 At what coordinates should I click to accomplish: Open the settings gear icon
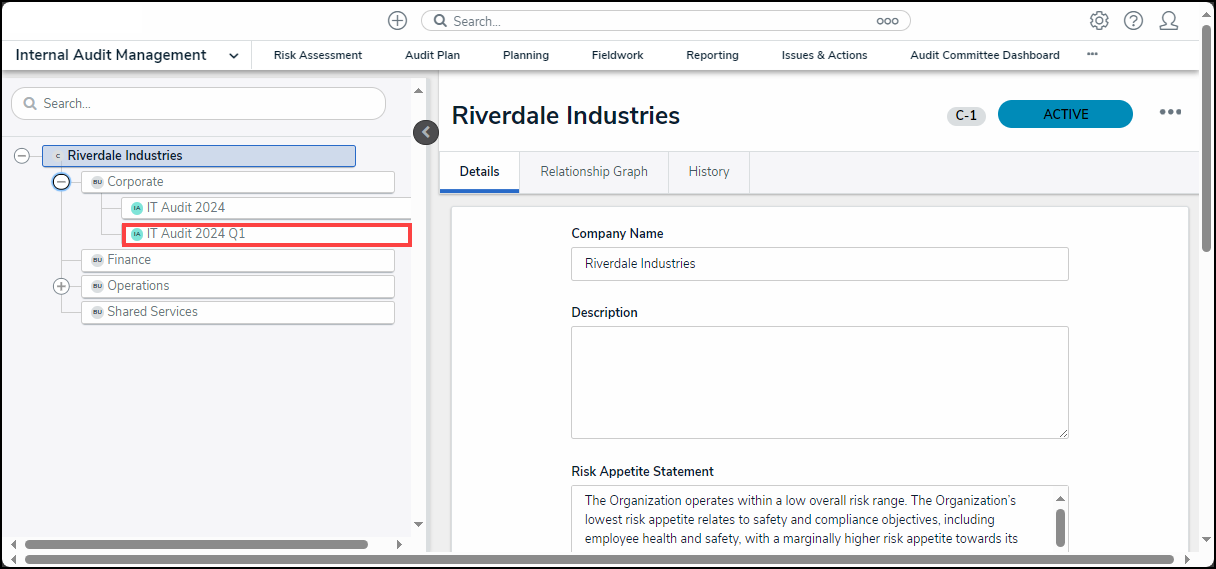click(1099, 21)
